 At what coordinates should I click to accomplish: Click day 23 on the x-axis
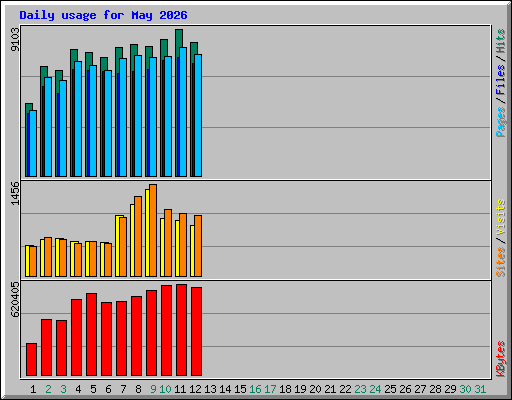pos(360,389)
